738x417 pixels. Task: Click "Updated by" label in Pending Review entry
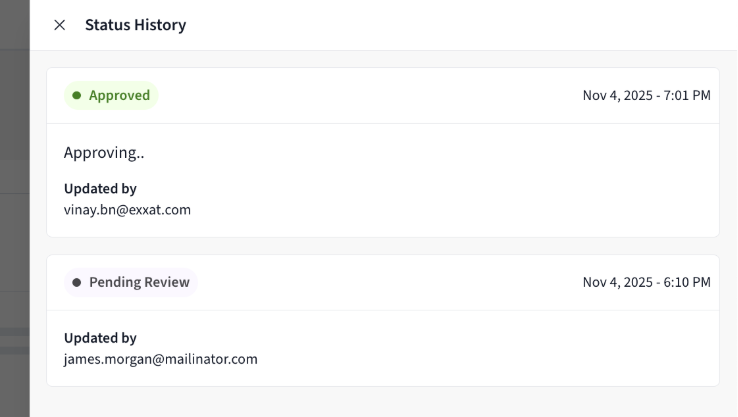100,338
